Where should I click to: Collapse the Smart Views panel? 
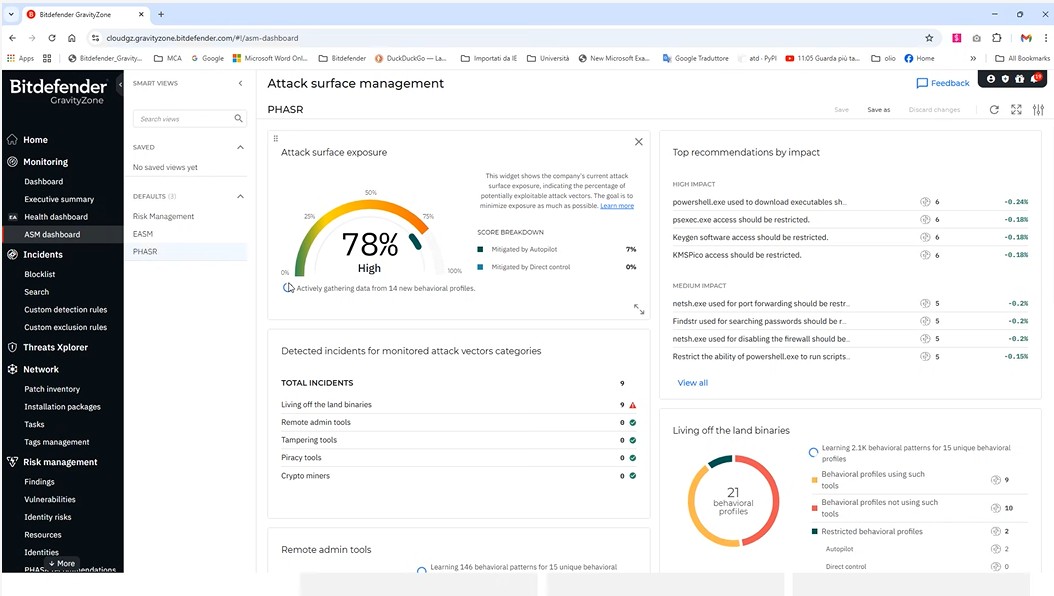(x=240, y=84)
